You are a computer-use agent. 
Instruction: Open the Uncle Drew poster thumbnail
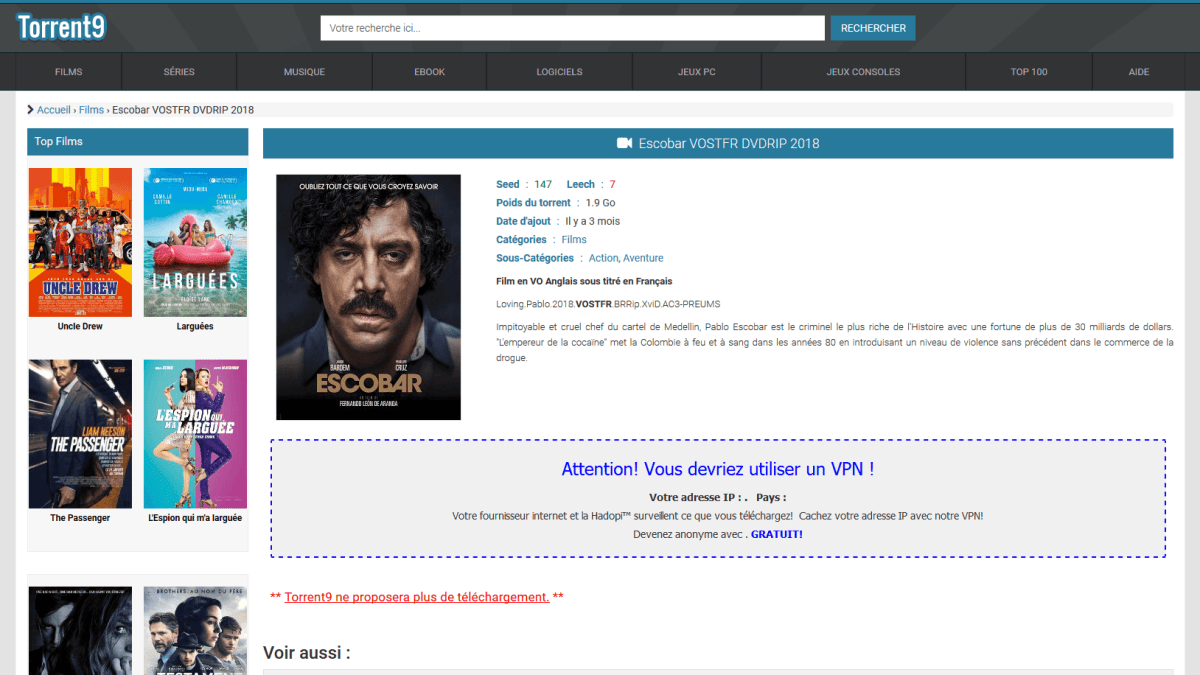pos(80,242)
